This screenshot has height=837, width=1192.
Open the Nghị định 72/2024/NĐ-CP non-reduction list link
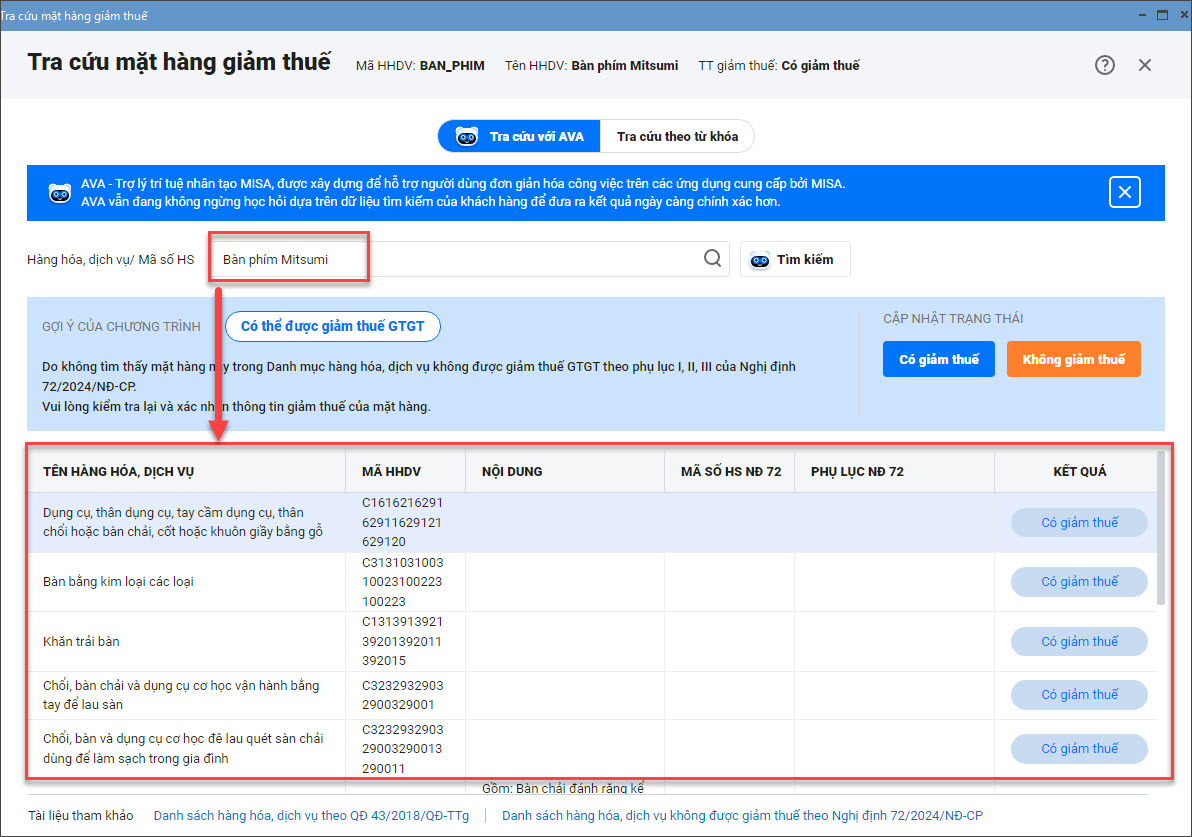click(x=742, y=815)
